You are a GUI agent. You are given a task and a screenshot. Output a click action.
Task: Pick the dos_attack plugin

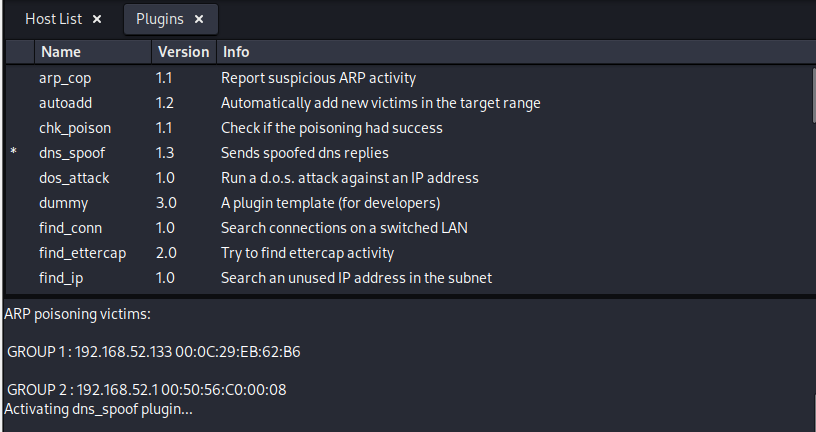tap(74, 178)
